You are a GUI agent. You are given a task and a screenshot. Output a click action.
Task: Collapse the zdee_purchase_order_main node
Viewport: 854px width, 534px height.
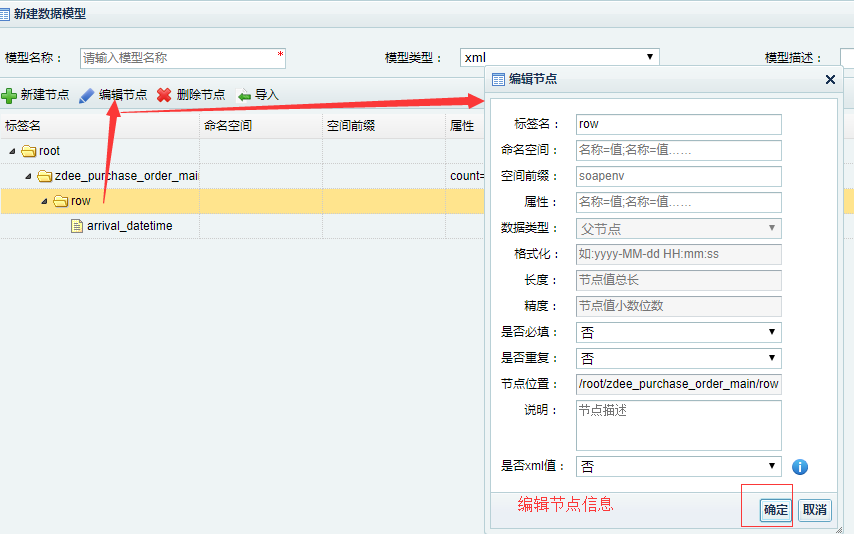point(28,177)
